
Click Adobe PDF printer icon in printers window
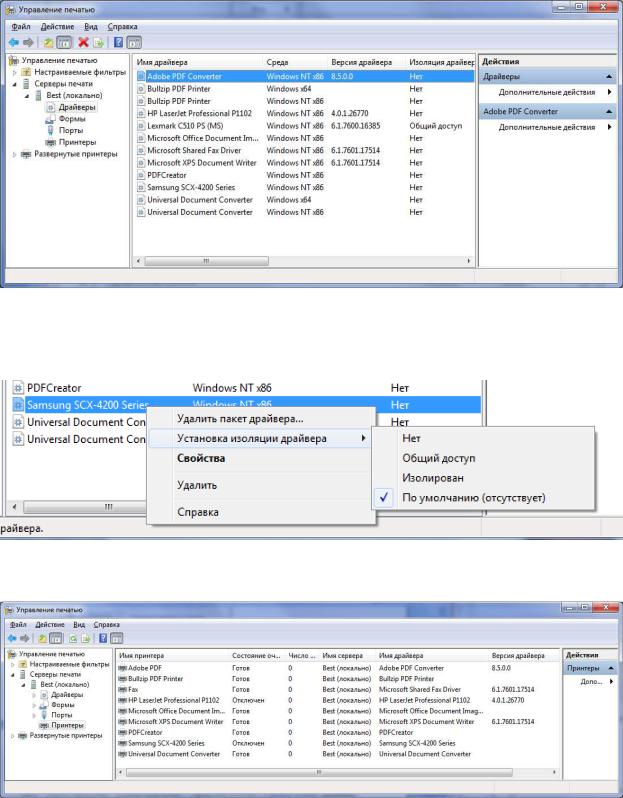tap(122, 668)
